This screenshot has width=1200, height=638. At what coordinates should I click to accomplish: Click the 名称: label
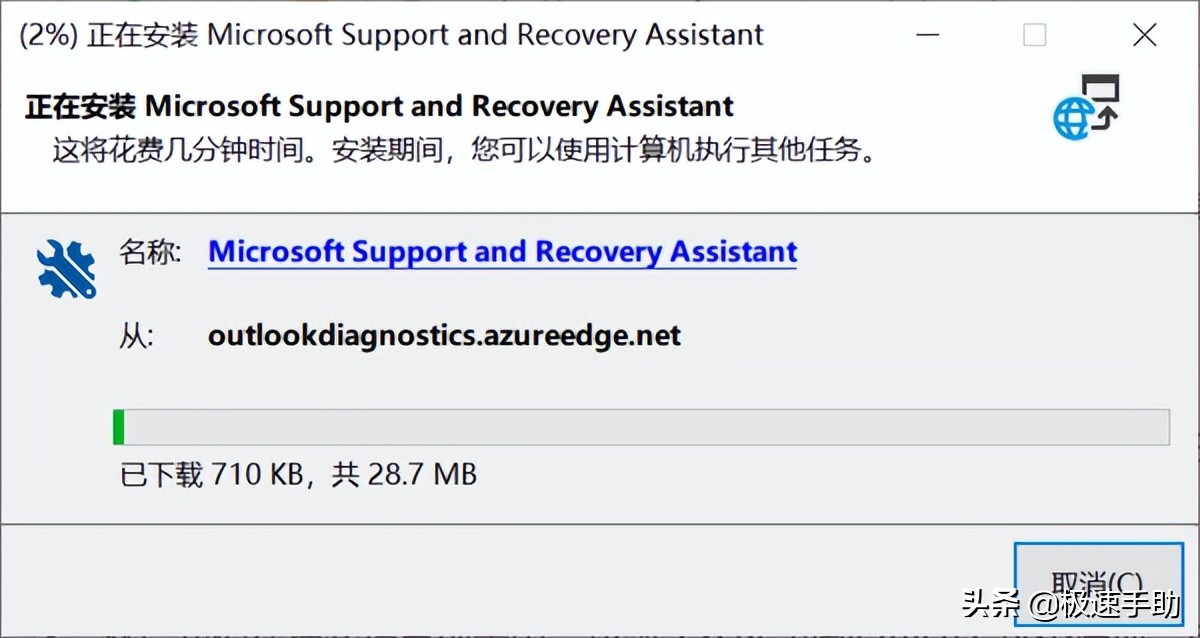[x=150, y=252]
